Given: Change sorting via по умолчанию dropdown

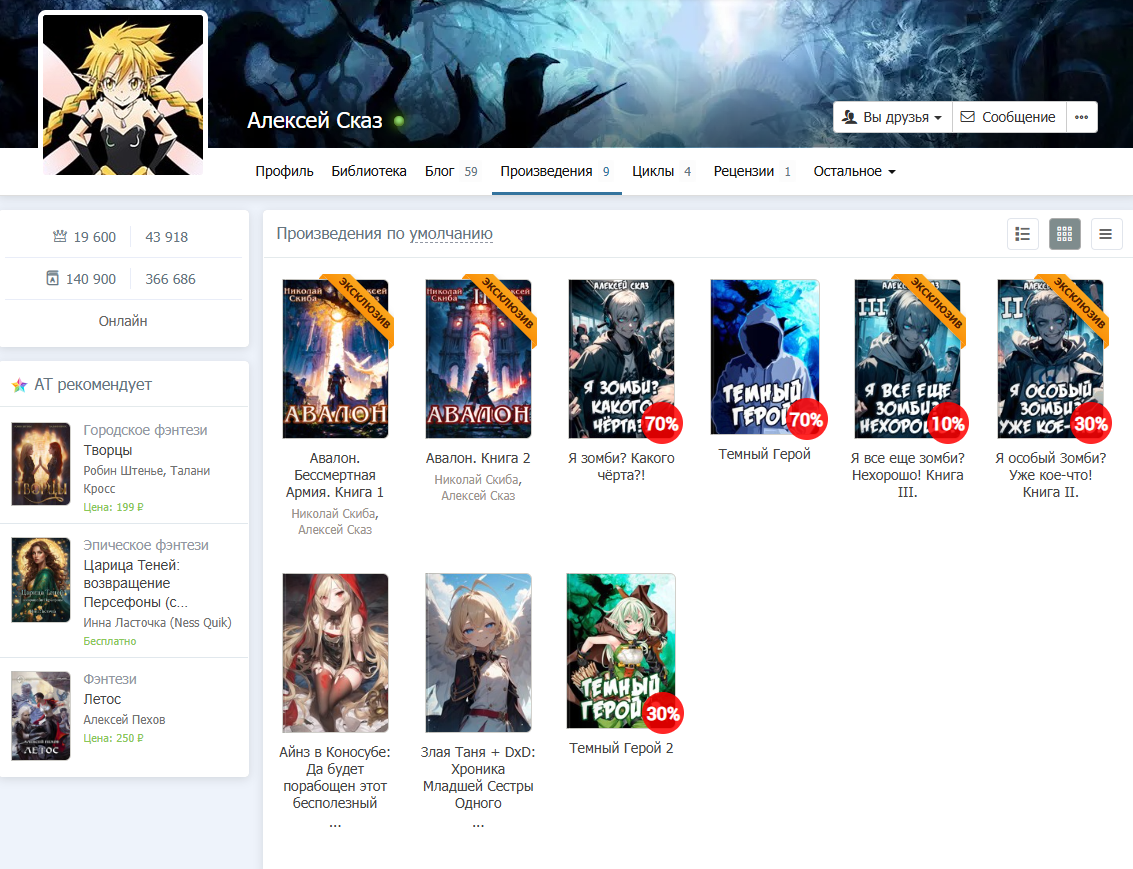Looking at the screenshot, I should (451, 234).
